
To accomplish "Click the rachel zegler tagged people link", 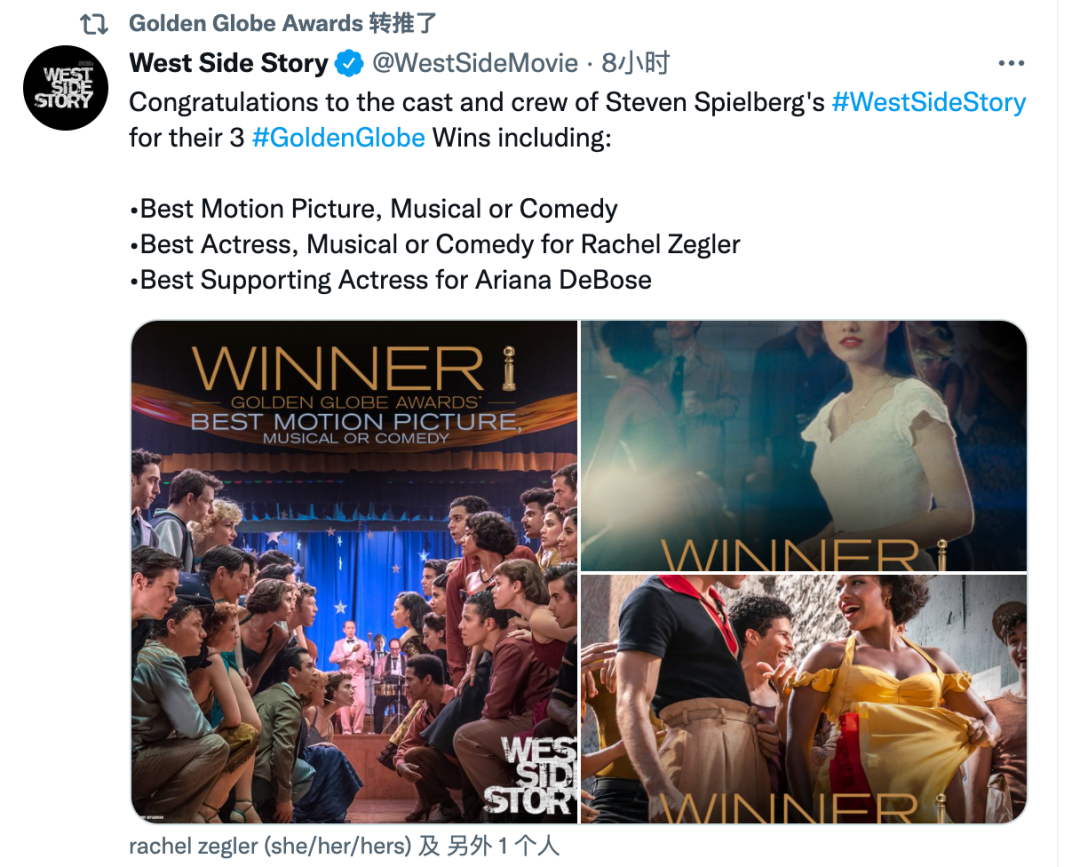I will [x=344, y=846].
